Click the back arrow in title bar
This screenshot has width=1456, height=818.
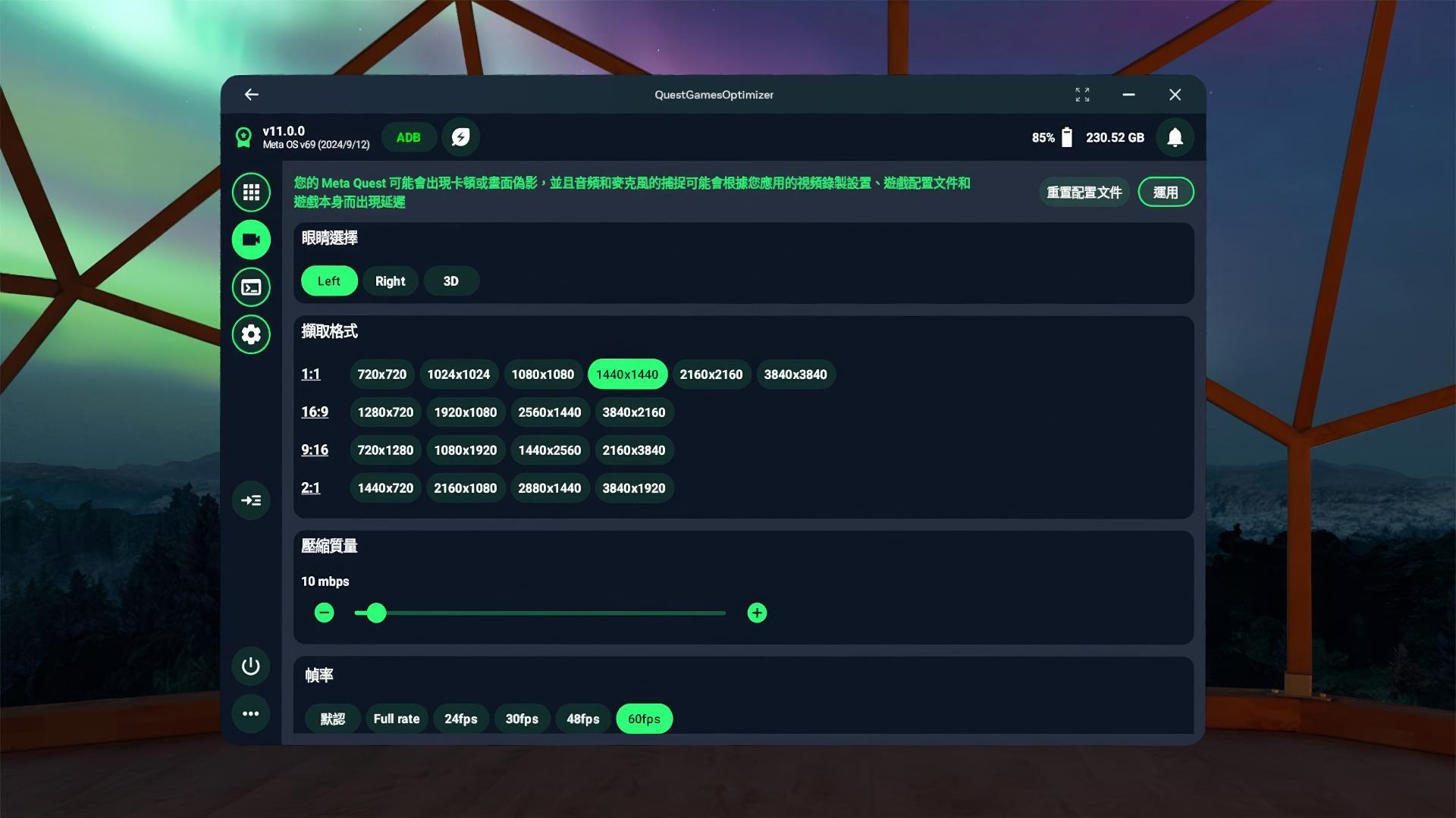252,95
